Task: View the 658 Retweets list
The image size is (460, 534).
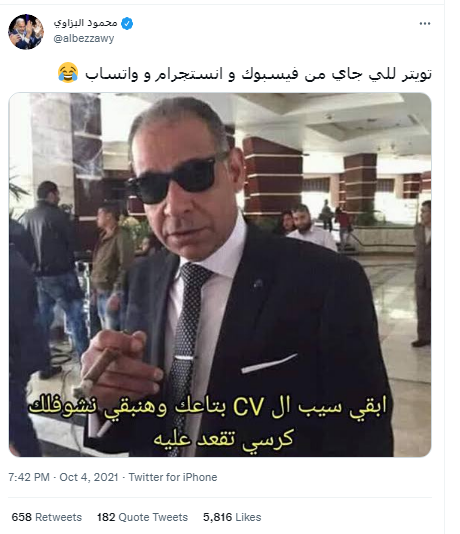Action: 47,517
